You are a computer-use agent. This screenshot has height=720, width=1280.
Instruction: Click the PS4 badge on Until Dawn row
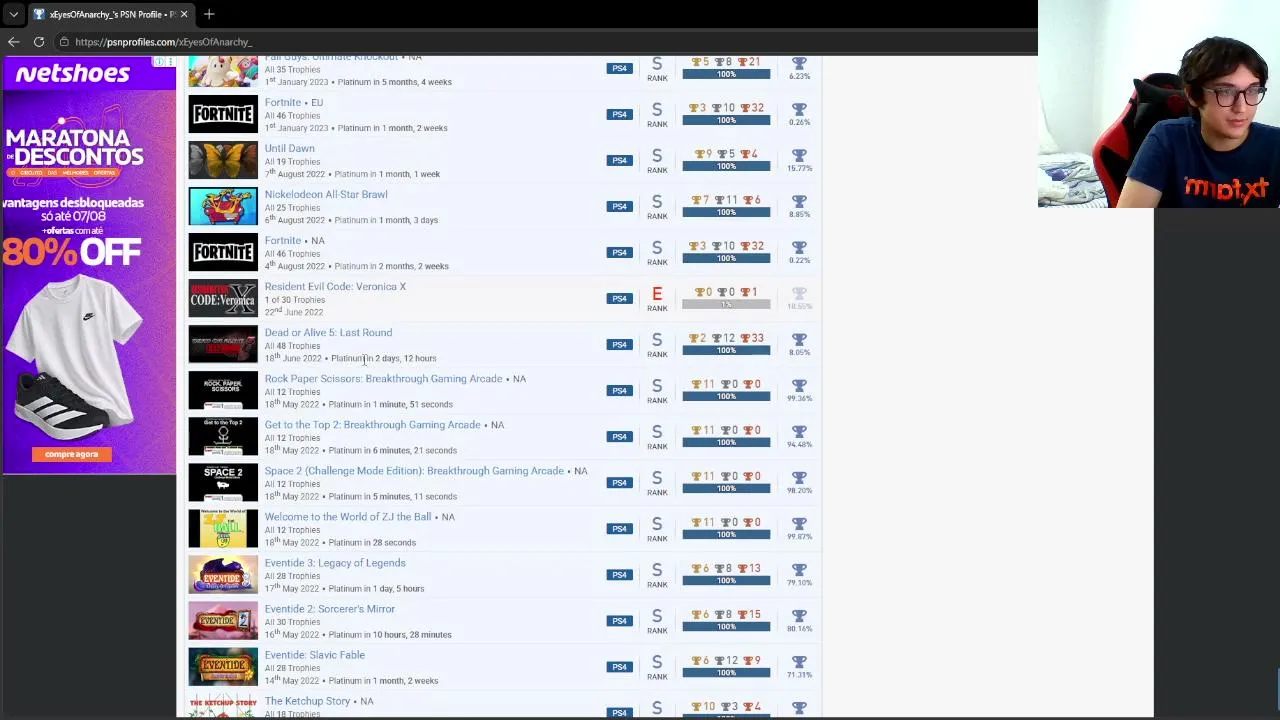(619, 160)
